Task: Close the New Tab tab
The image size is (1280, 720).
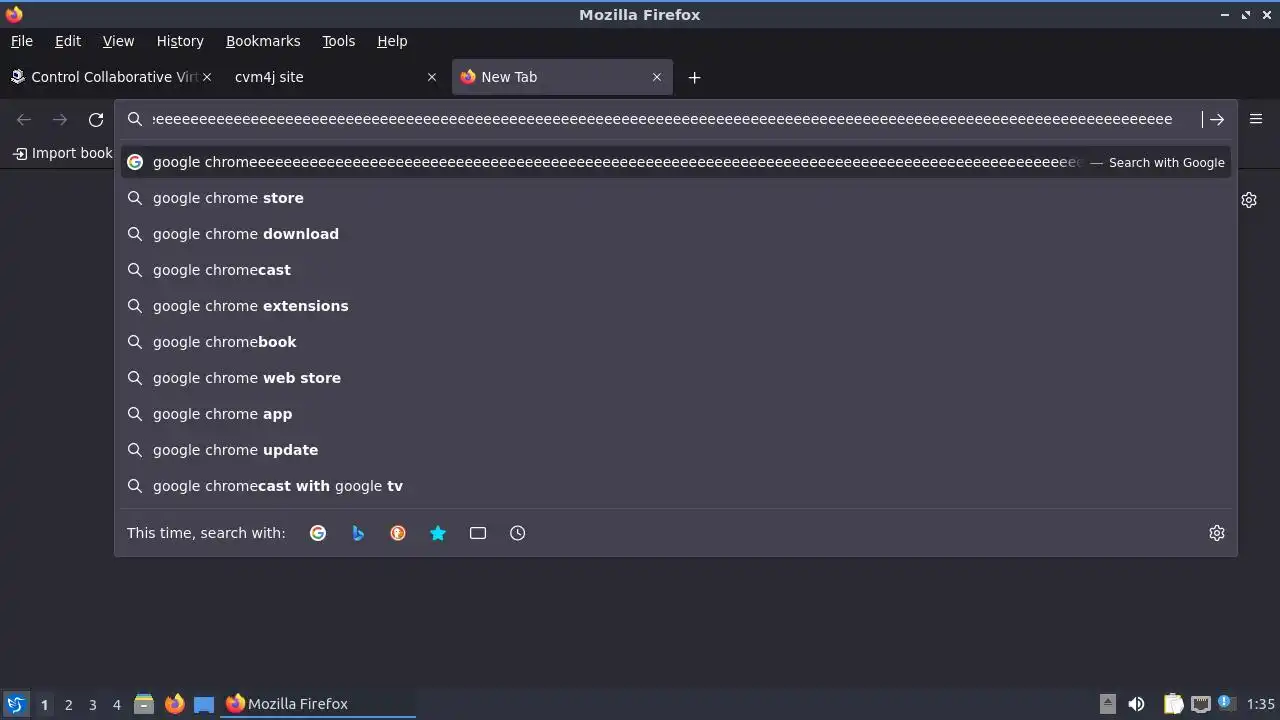Action: [x=657, y=77]
